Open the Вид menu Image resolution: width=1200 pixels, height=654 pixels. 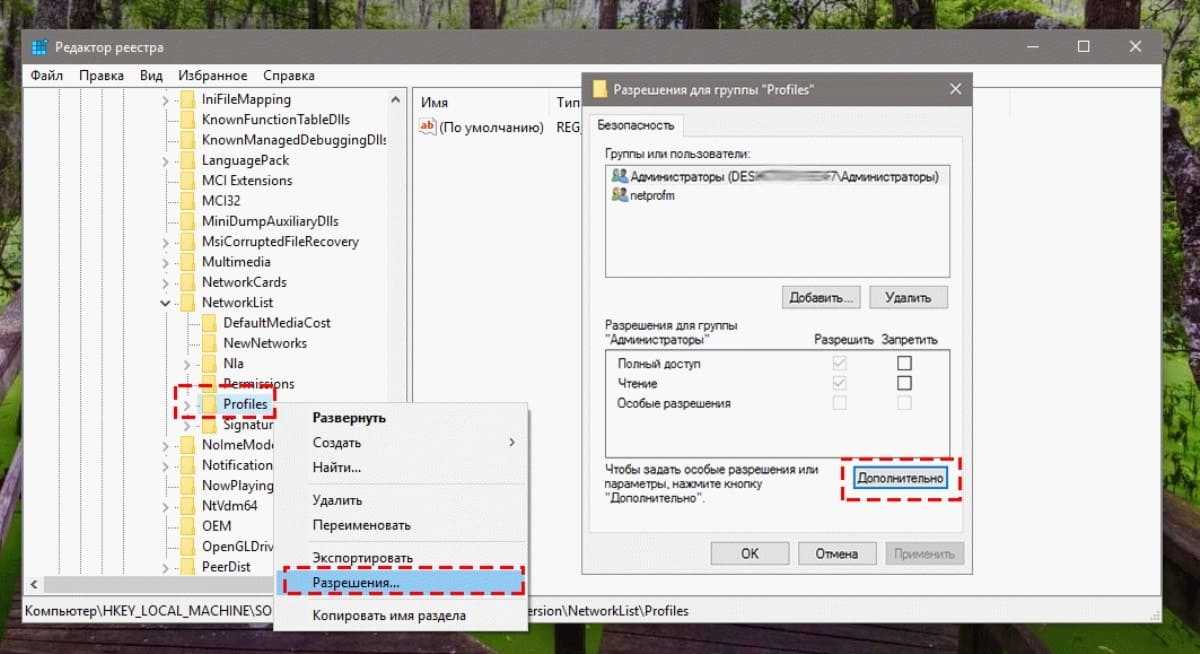[x=151, y=75]
